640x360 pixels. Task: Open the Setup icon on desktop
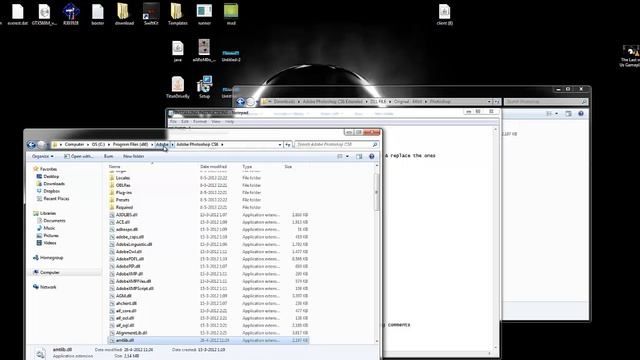pos(204,87)
